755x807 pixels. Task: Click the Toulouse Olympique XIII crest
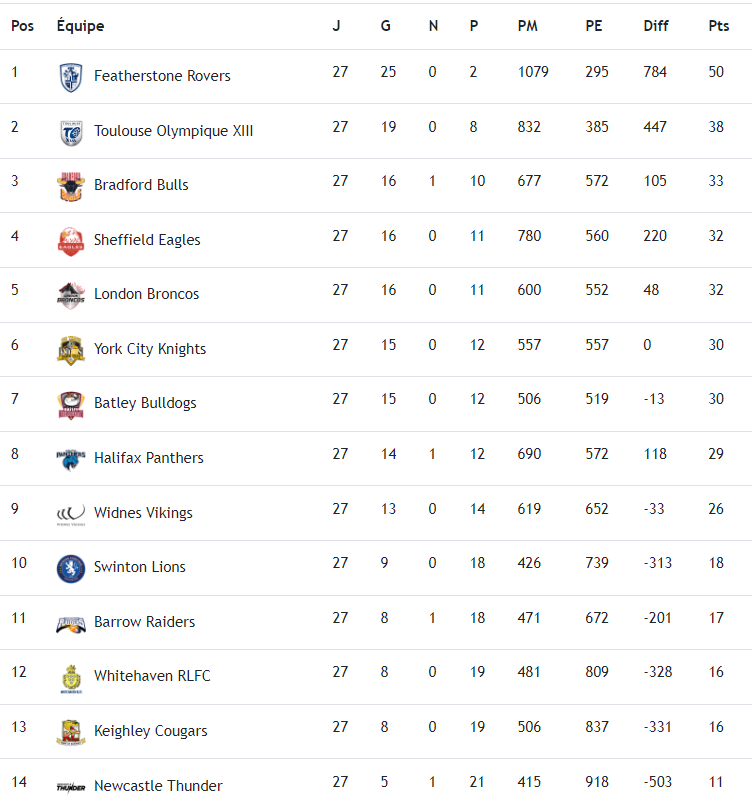pyautogui.click(x=70, y=131)
